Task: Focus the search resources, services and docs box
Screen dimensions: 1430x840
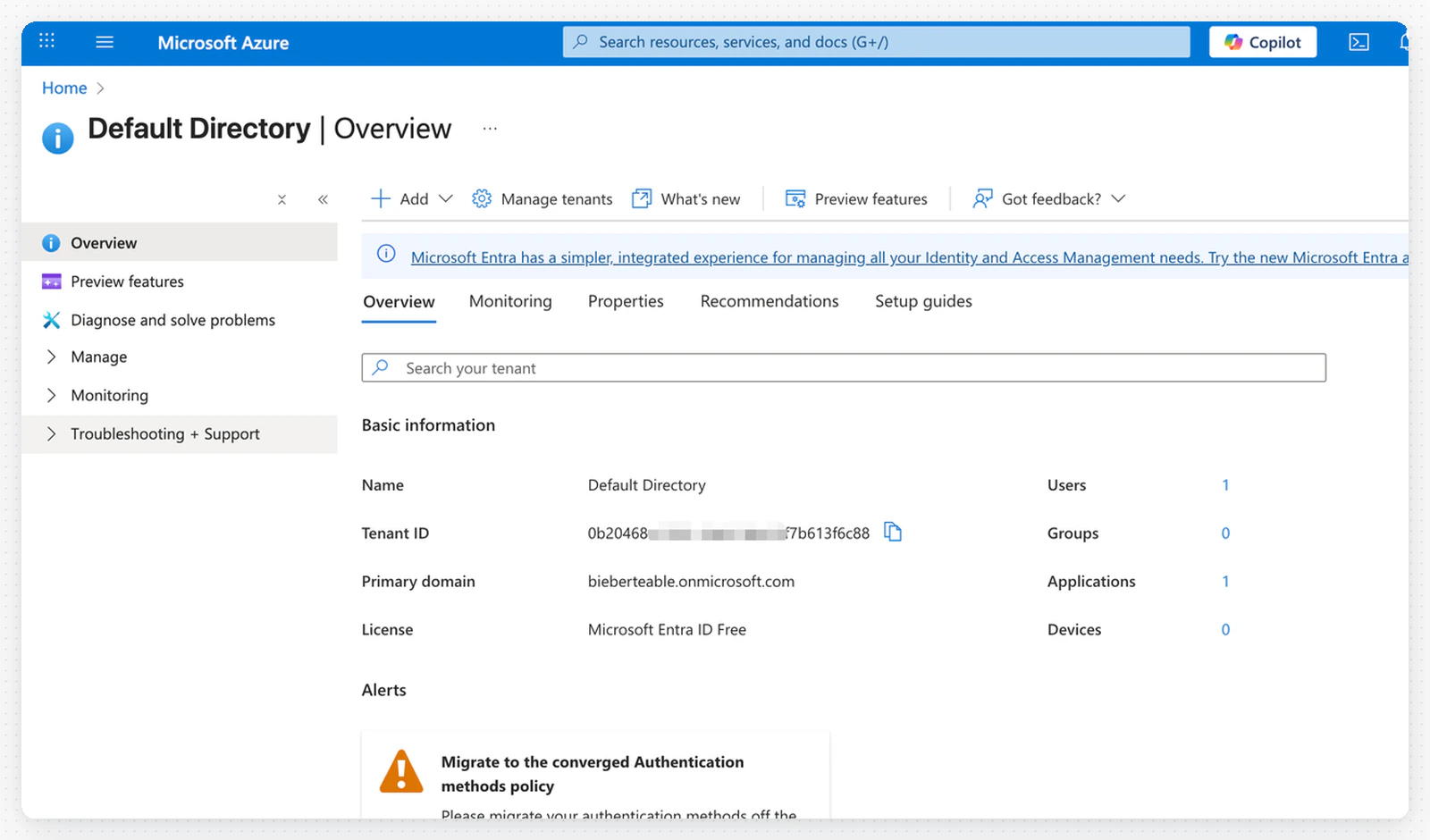Action: pyautogui.click(x=876, y=42)
